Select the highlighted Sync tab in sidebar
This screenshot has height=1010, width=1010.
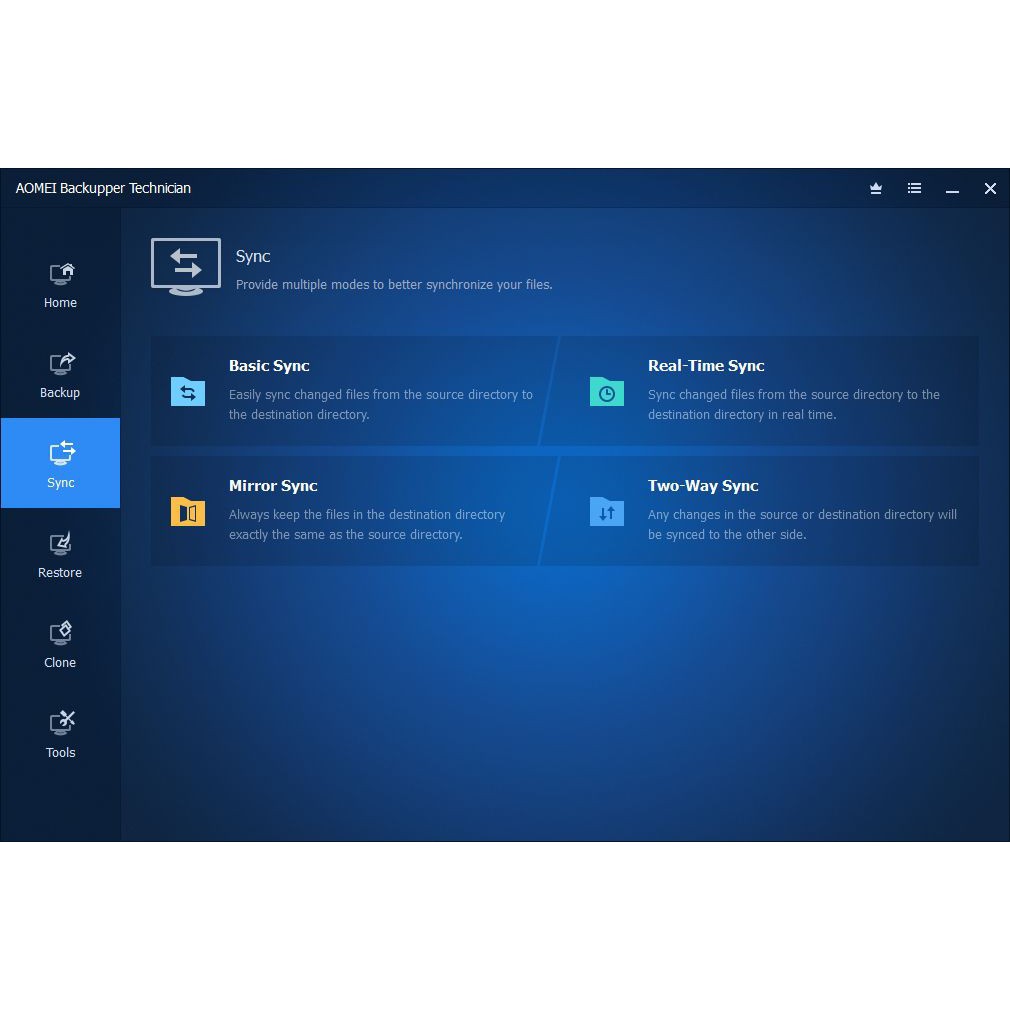[x=61, y=463]
